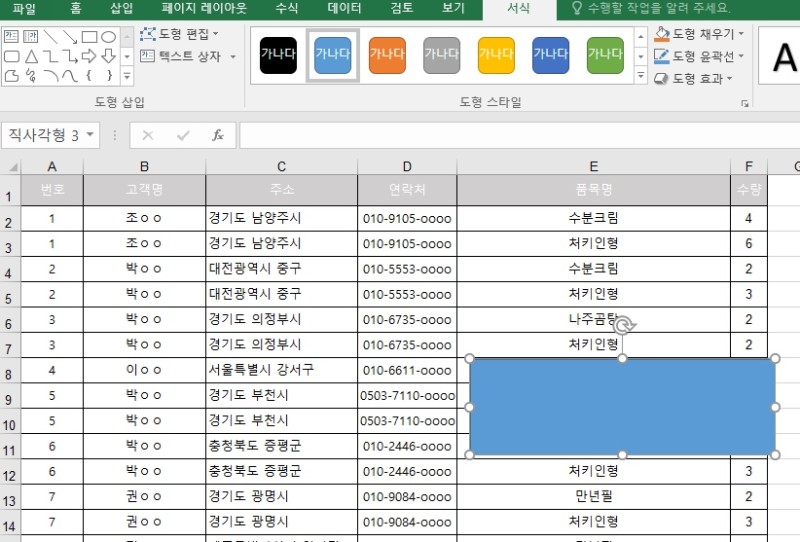The width and height of the screenshot is (800, 542).
Task: Click the insert function fx icon
Action: 218,135
